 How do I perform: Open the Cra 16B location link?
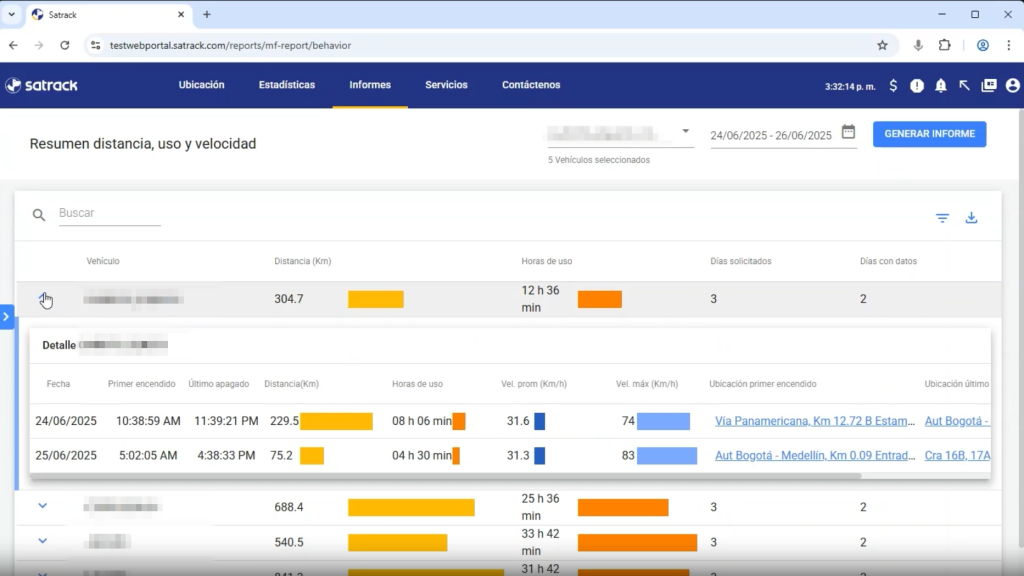tap(957, 456)
